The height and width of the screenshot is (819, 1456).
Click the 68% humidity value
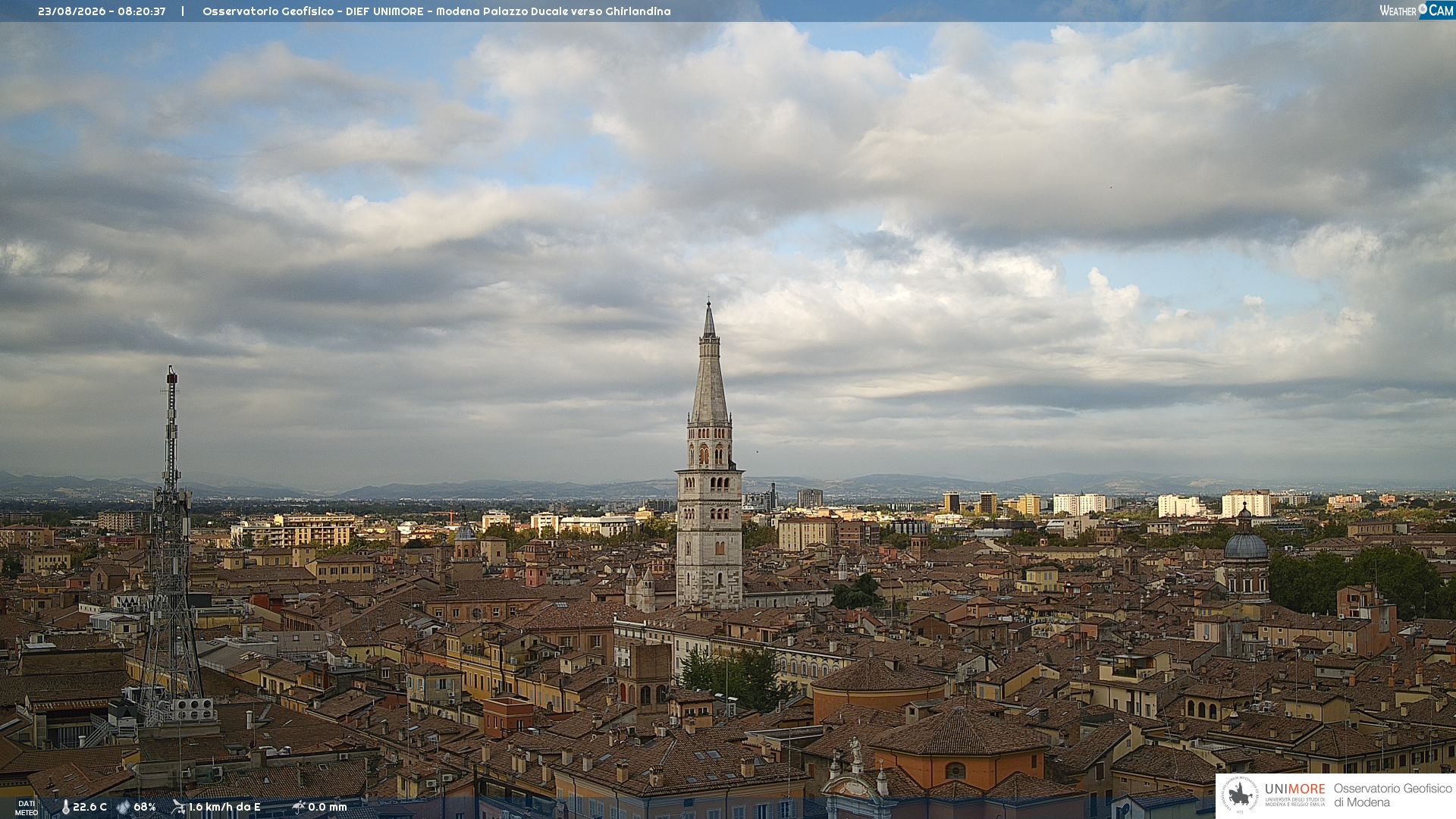tap(144, 807)
